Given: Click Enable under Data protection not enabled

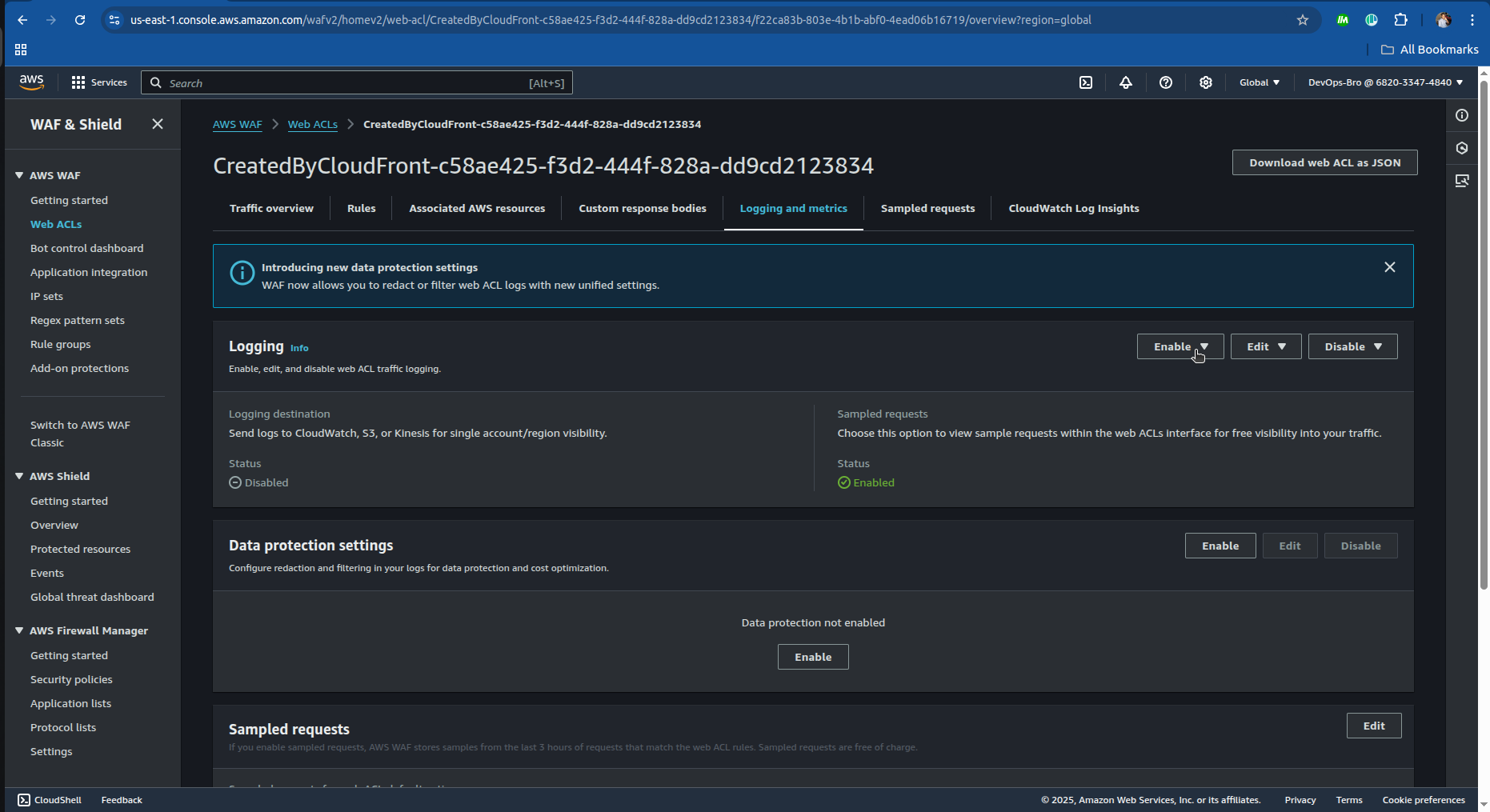Looking at the screenshot, I should 813,657.
